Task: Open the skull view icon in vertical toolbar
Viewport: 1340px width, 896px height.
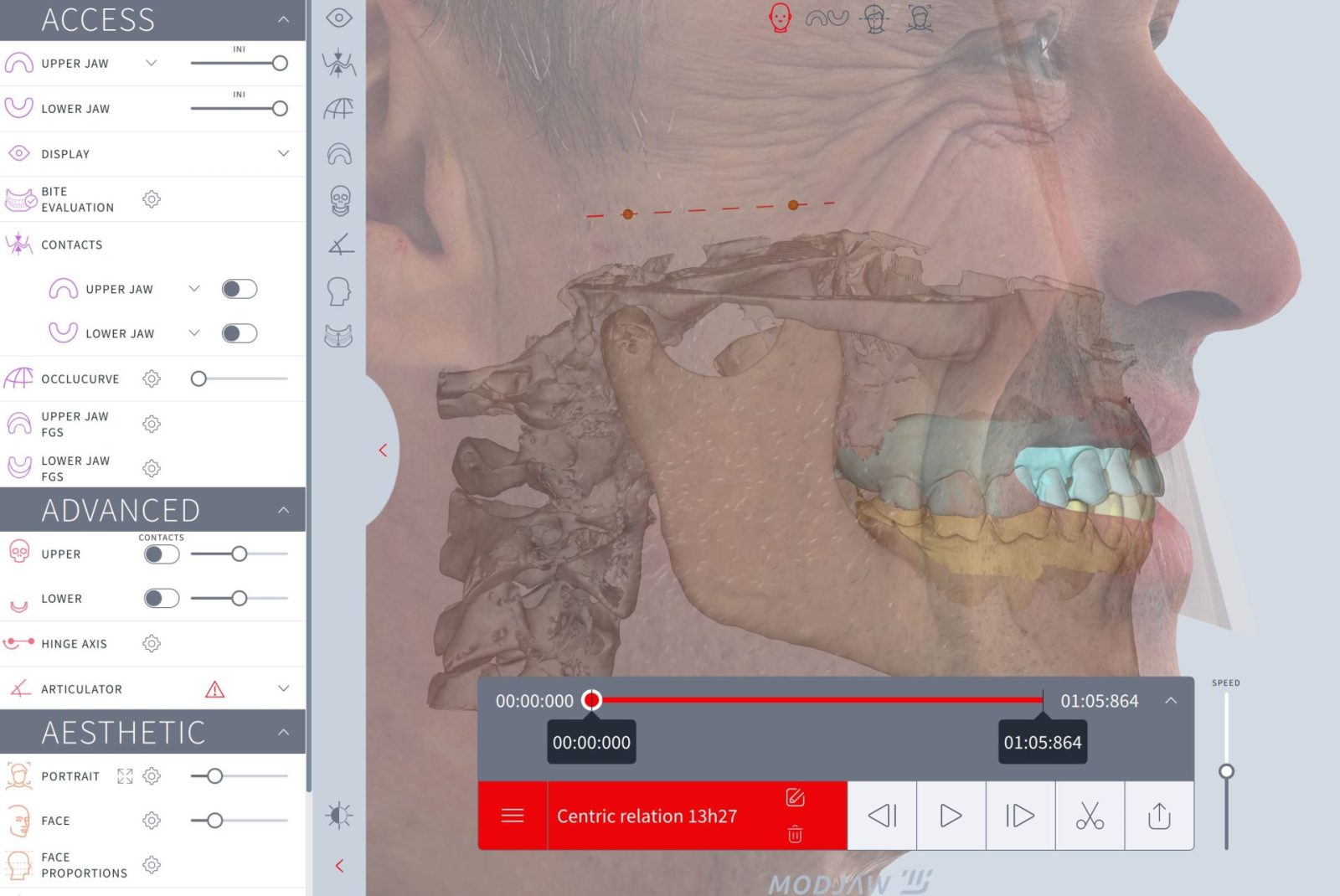Action: pos(339,201)
